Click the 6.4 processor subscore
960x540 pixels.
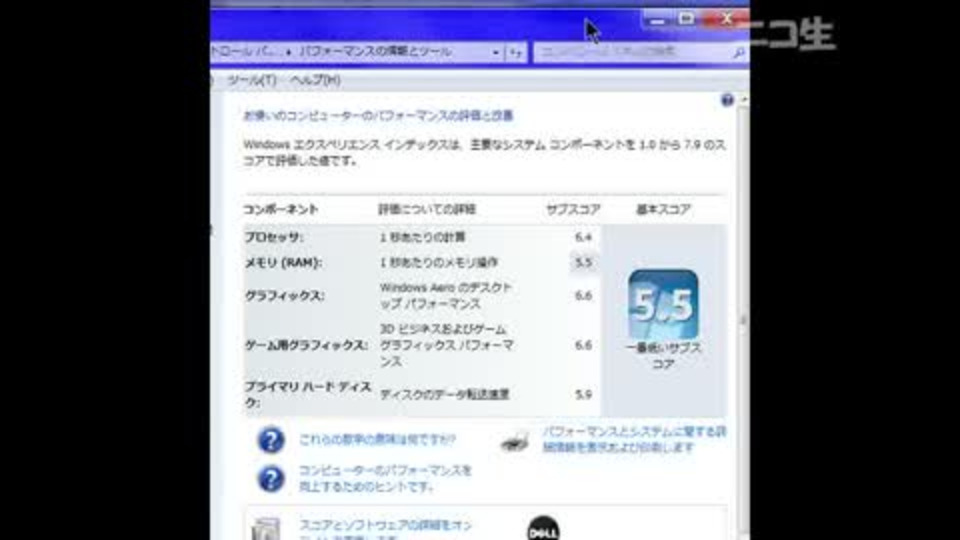[x=583, y=238]
